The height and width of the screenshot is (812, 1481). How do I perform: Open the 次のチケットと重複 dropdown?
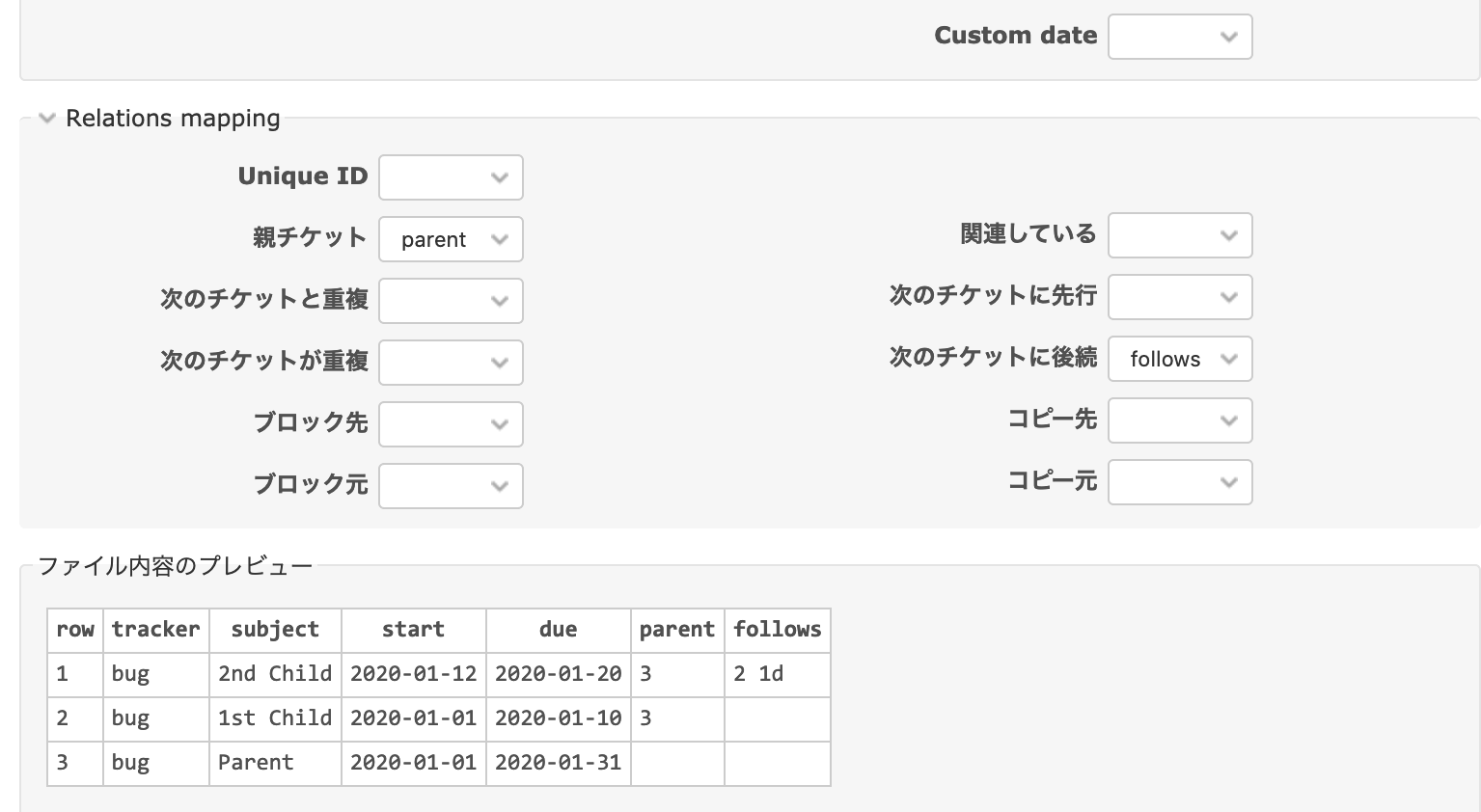451,301
